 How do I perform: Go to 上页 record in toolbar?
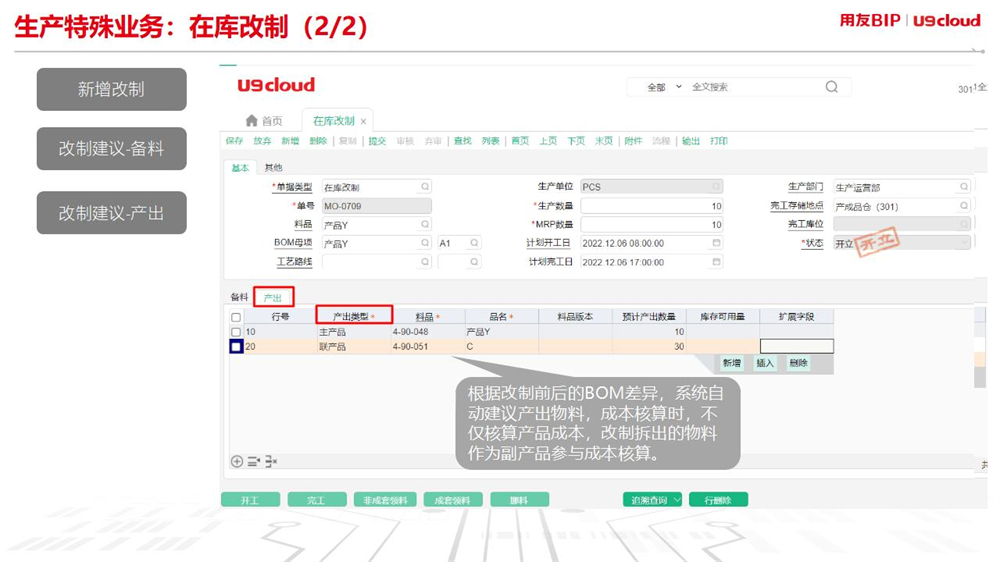pos(548,141)
